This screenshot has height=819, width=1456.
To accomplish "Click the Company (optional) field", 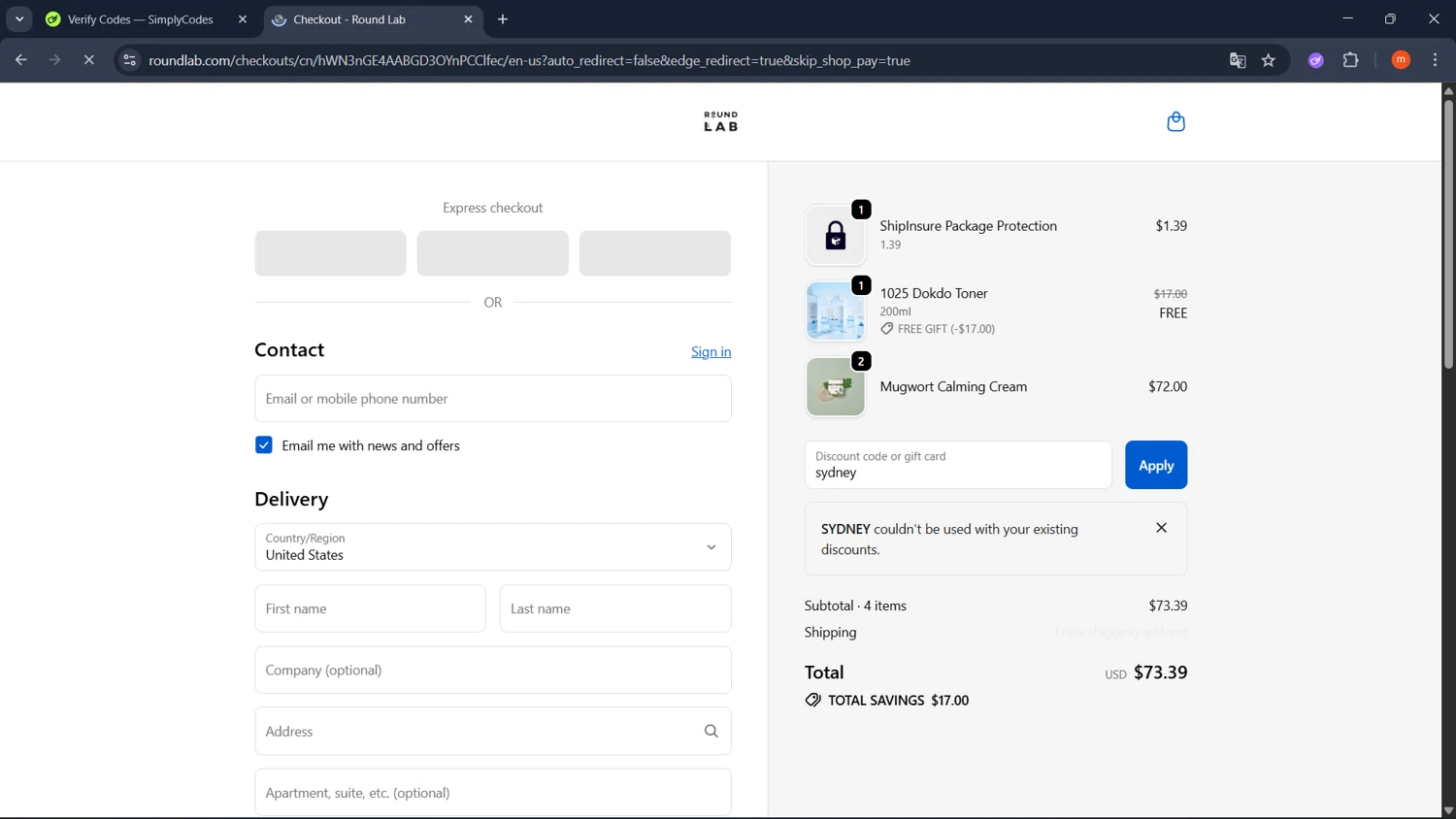I will pos(493,670).
